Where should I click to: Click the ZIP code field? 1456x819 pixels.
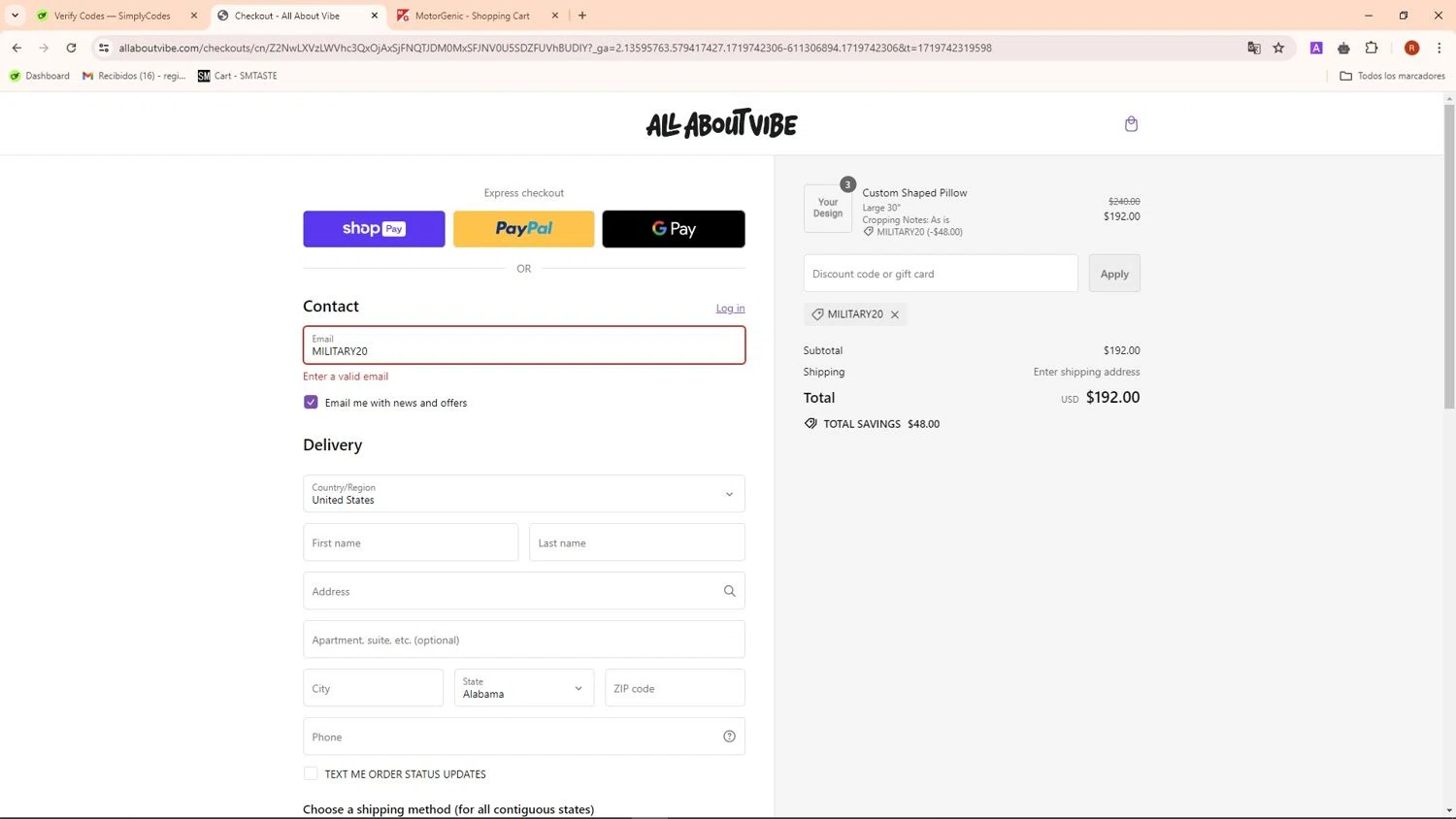(x=675, y=688)
